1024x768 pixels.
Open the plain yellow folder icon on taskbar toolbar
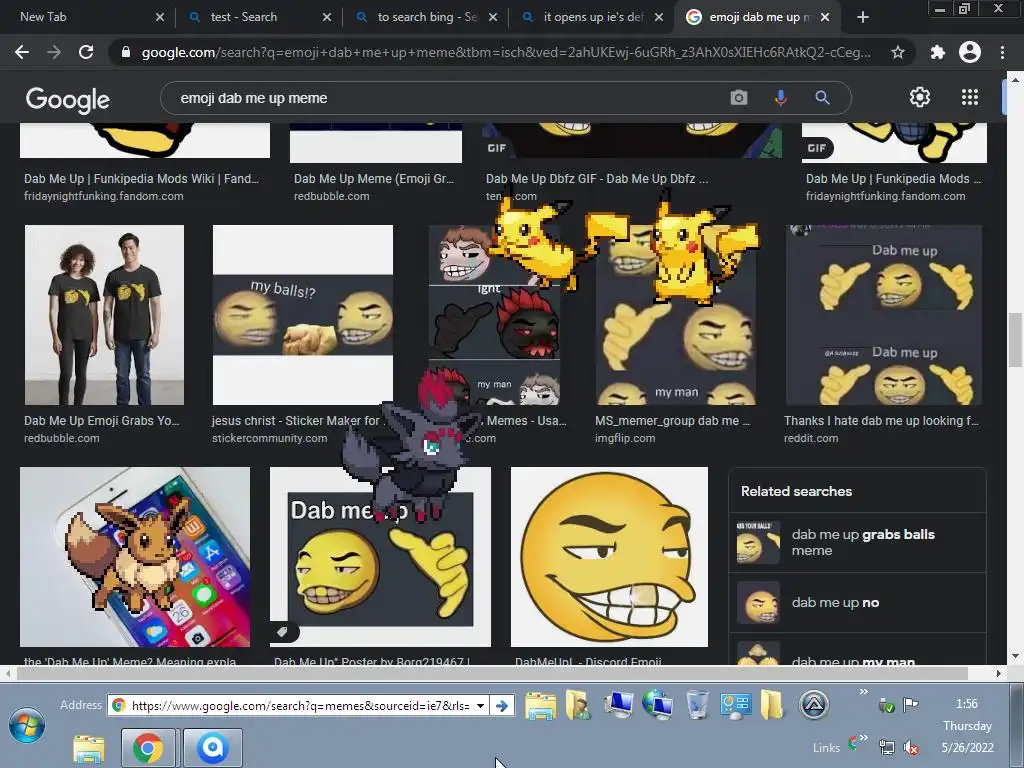[x=772, y=705]
